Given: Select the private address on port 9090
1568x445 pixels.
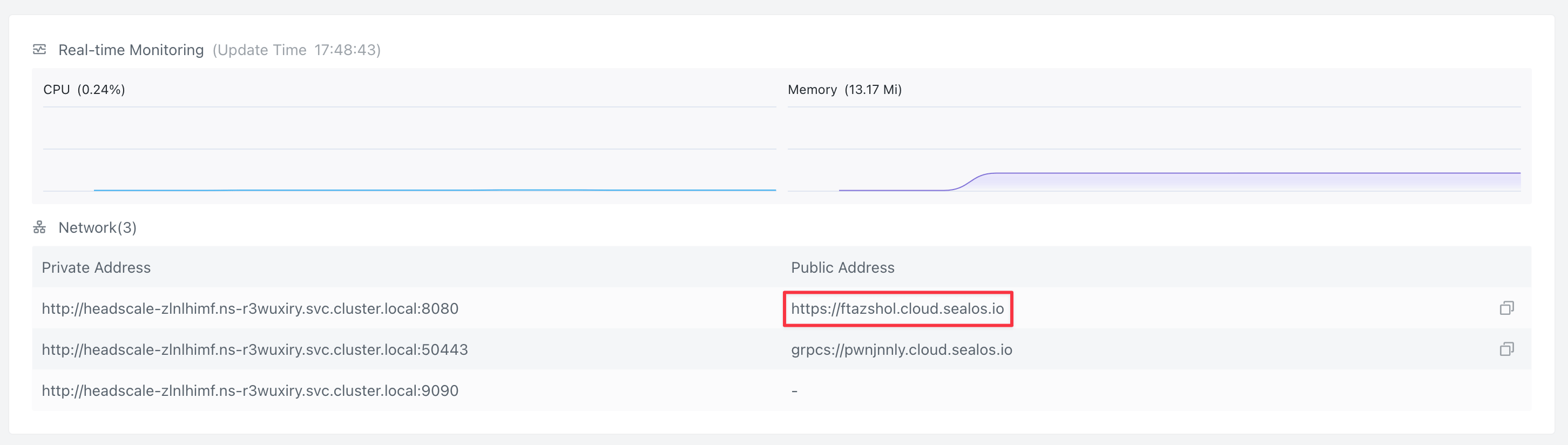Looking at the screenshot, I should point(249,391).
